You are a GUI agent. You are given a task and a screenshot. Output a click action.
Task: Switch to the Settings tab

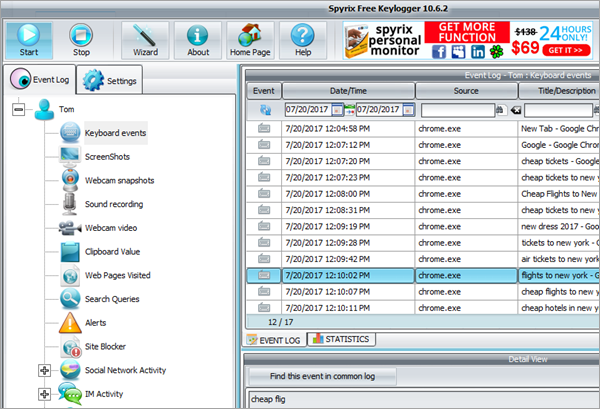coord(110,80)
